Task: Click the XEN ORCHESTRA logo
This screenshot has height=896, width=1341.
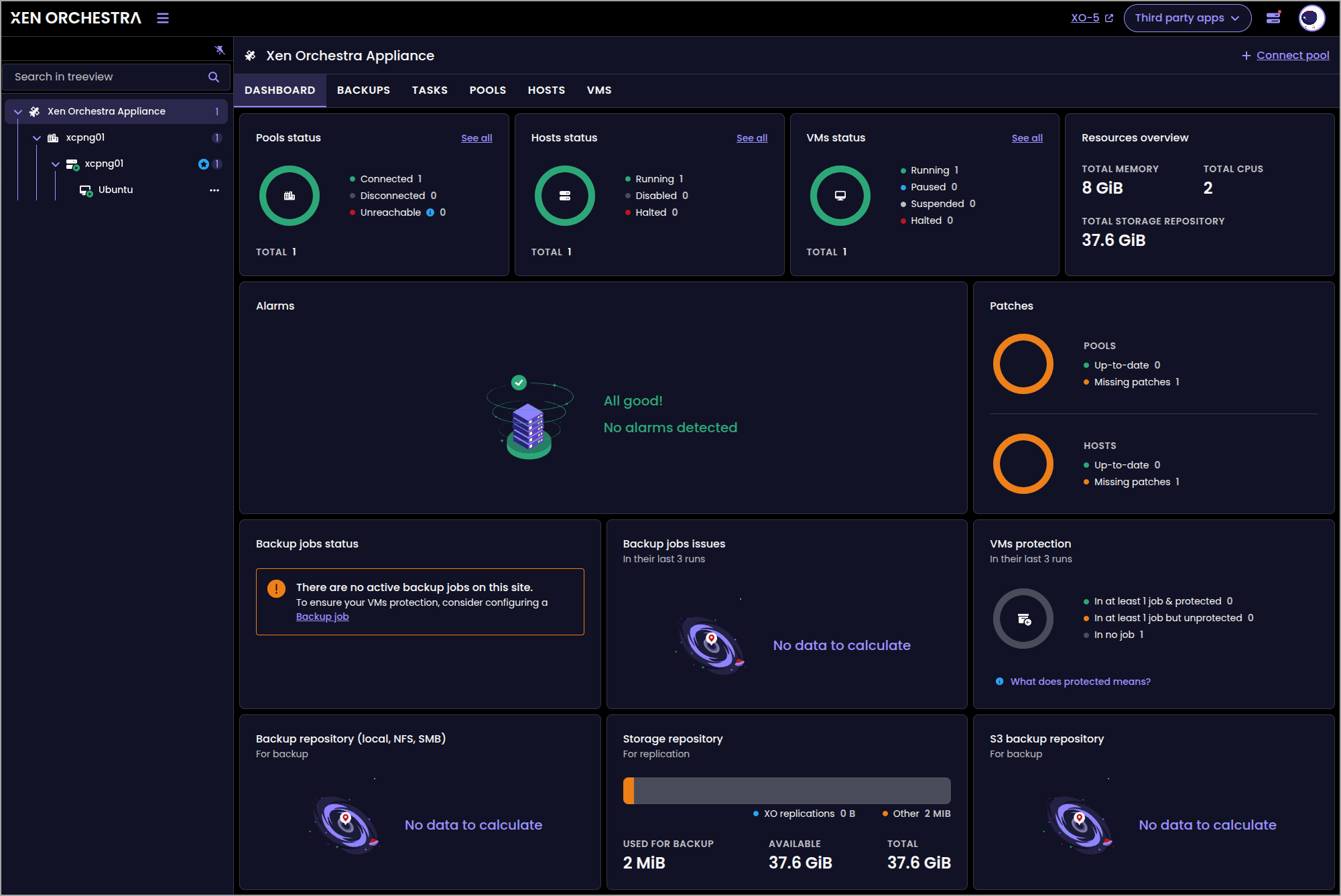Action: tap(76, 18)
